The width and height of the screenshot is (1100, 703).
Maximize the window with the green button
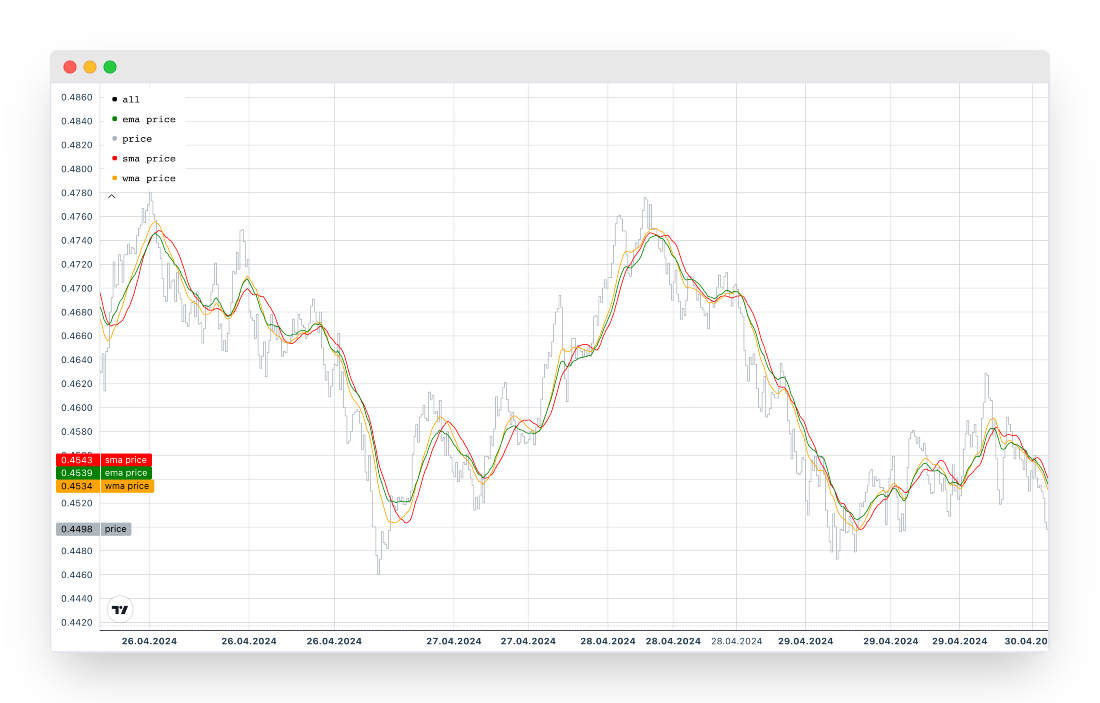coord(110,67)
